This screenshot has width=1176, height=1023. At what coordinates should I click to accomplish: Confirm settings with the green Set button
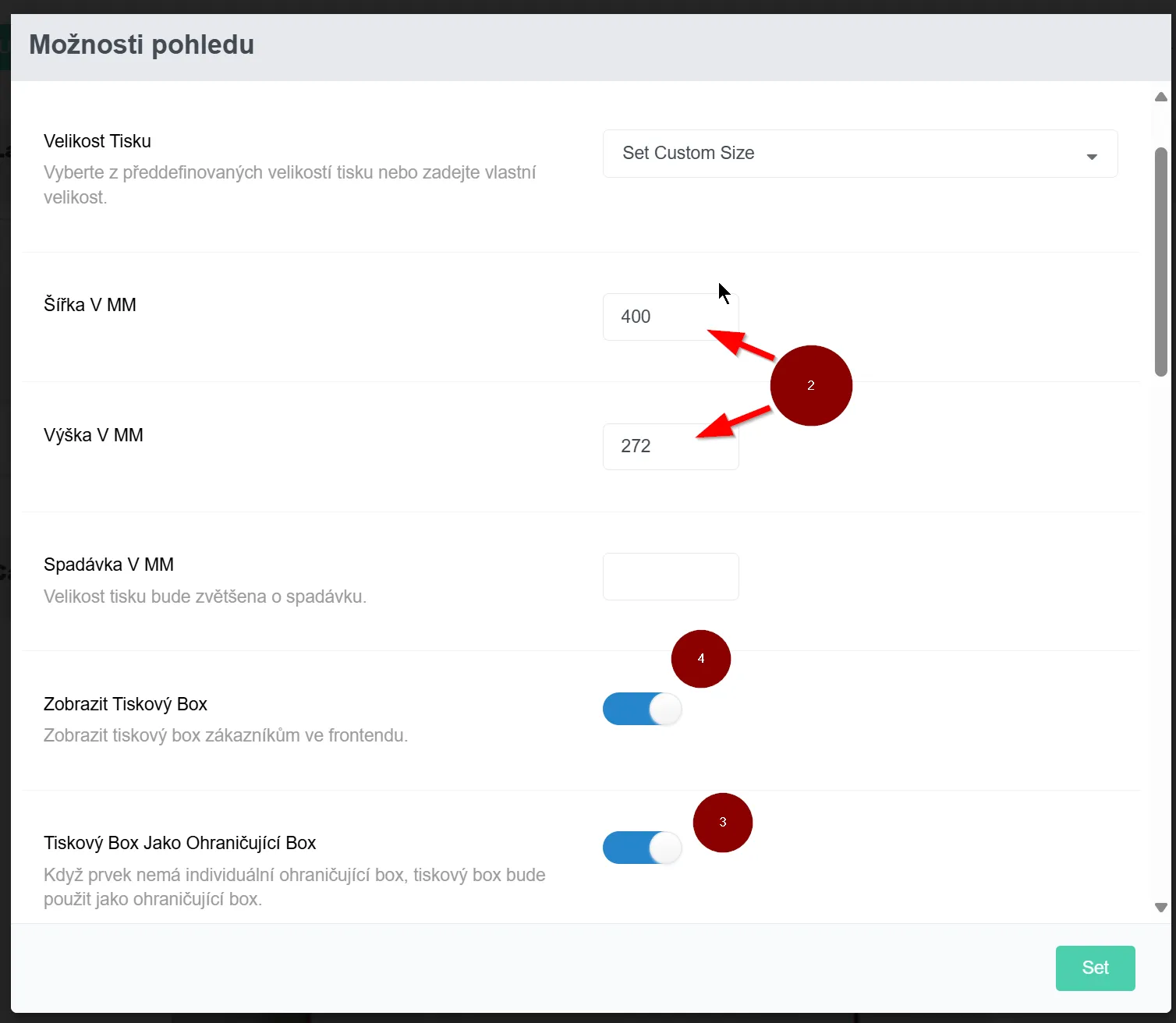pos(1095,968)
